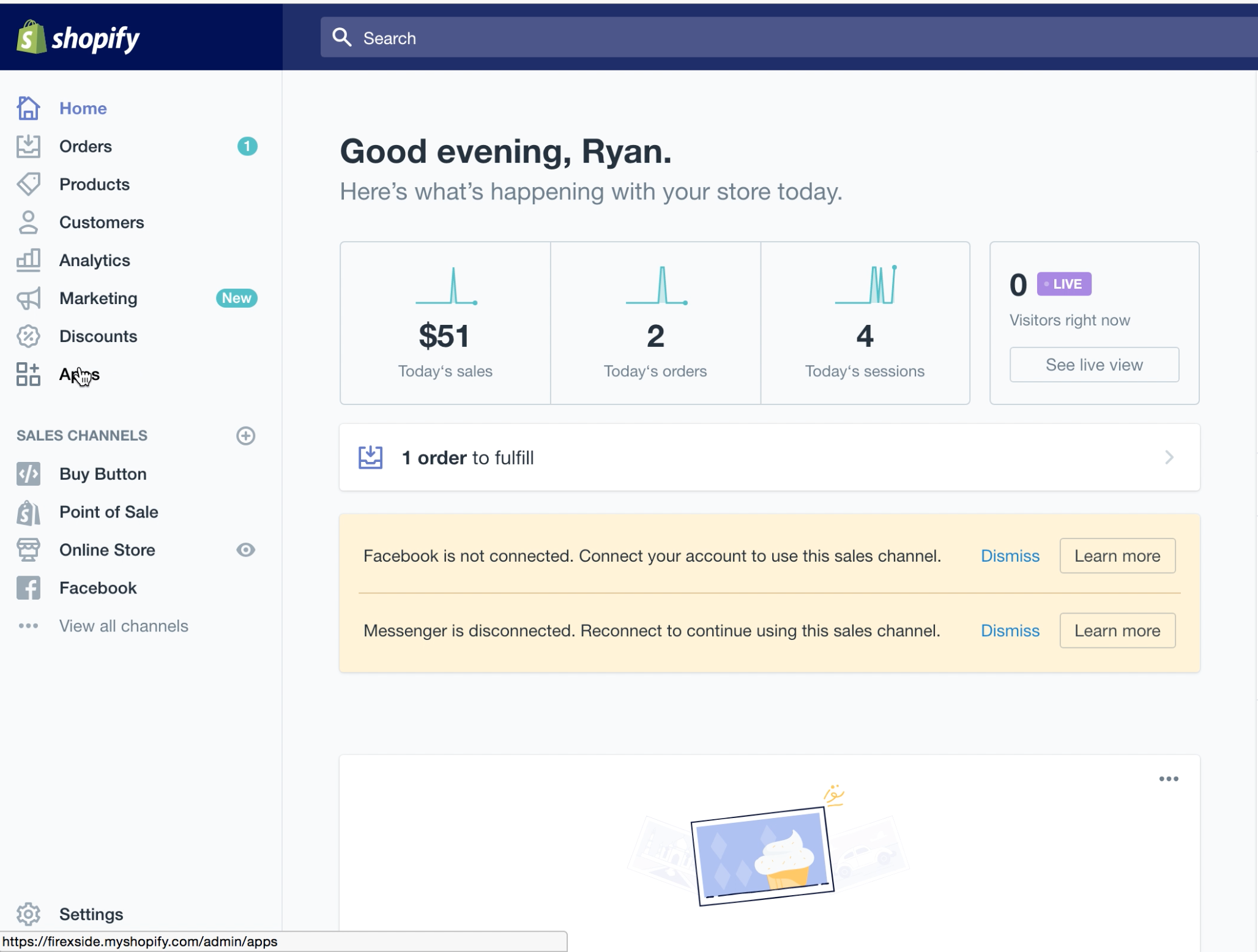Click the Customers icon in sidebar

pos(28,221)
